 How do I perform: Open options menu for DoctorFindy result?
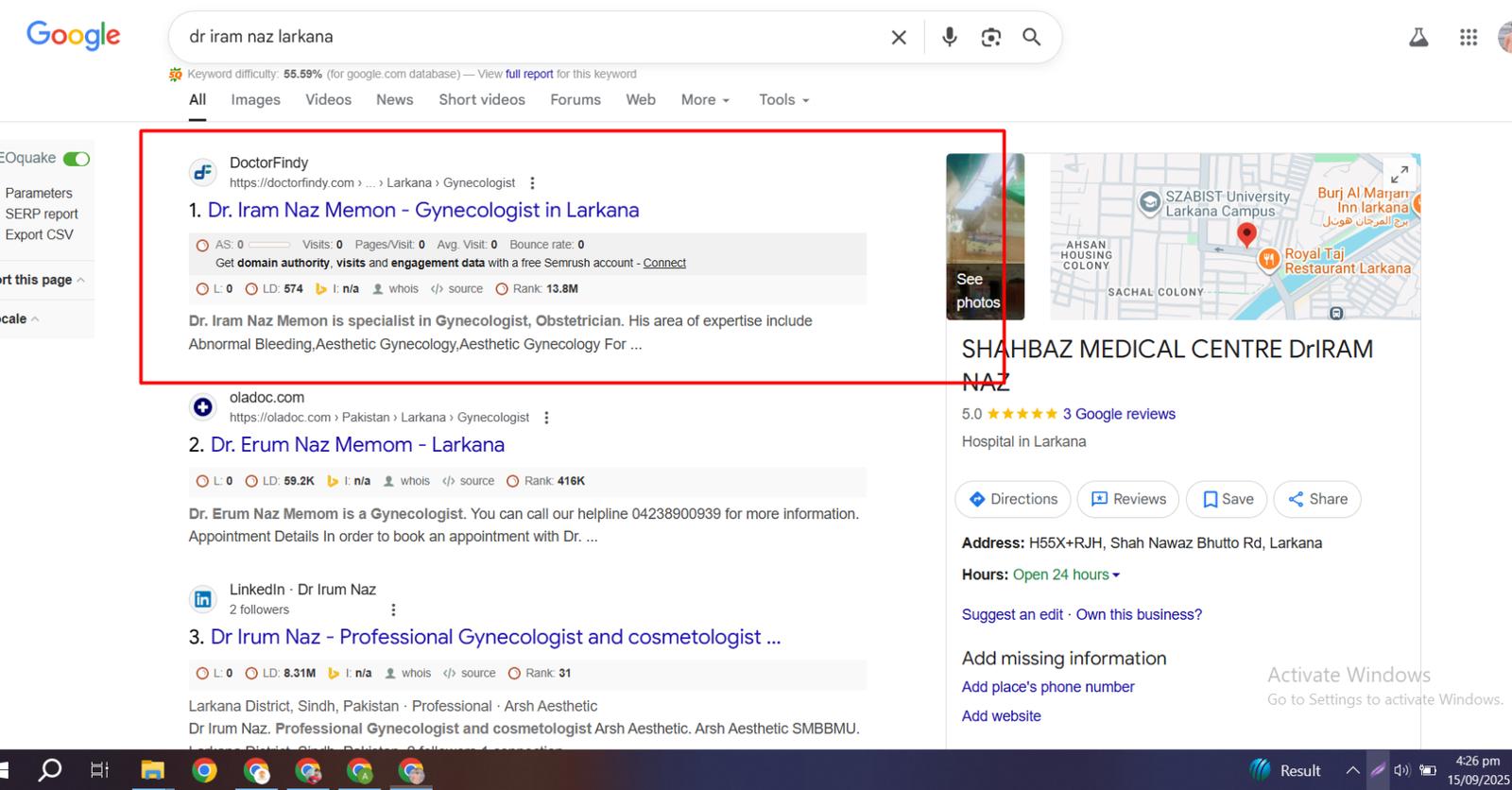[x=532, y=183]
